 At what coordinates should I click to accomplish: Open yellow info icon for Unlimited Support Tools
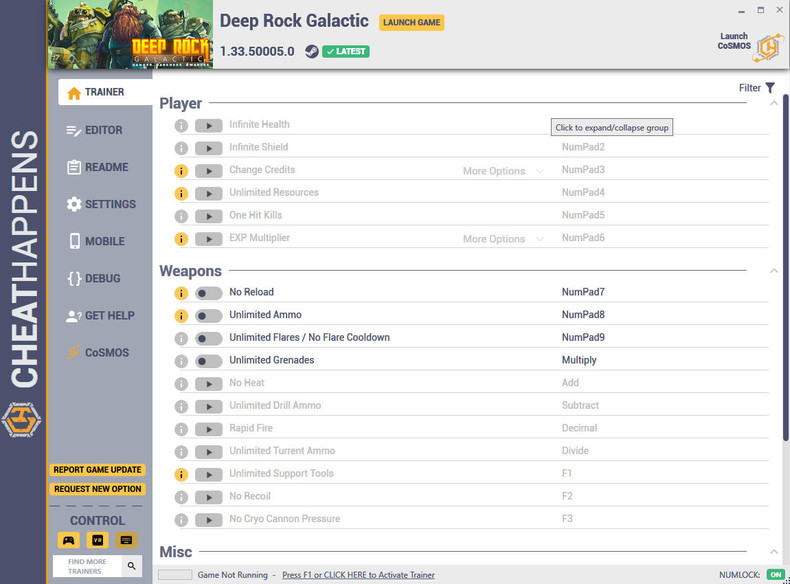181,475
